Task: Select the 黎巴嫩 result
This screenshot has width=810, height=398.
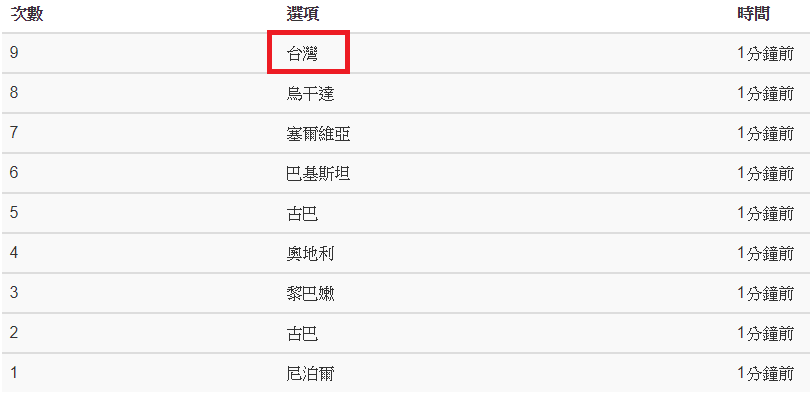Action: click(x=310, y=293)
